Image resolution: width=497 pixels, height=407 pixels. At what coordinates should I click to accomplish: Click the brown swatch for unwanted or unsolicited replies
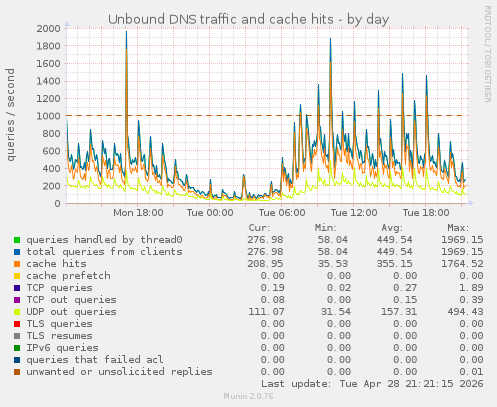click(17, 372)
